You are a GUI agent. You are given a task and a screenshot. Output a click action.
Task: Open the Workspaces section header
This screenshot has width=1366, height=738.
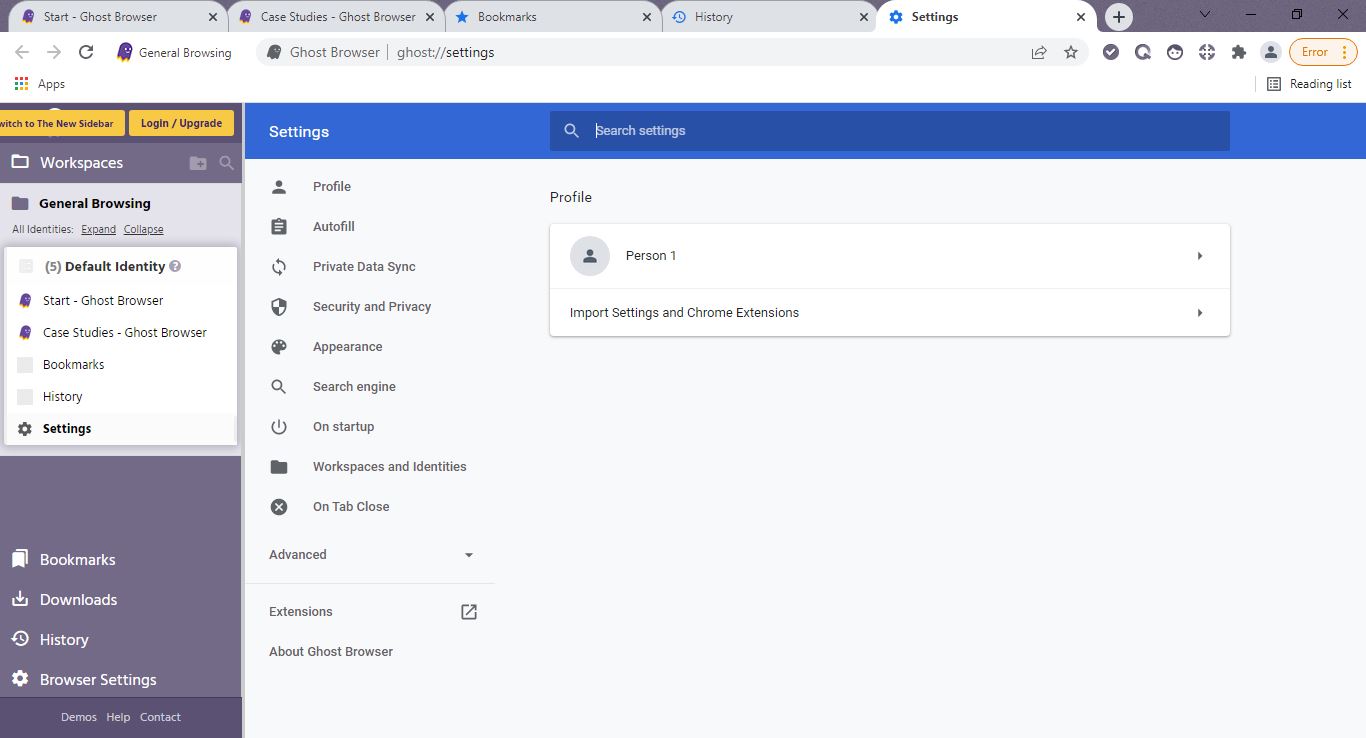click(x=82, y=163)
